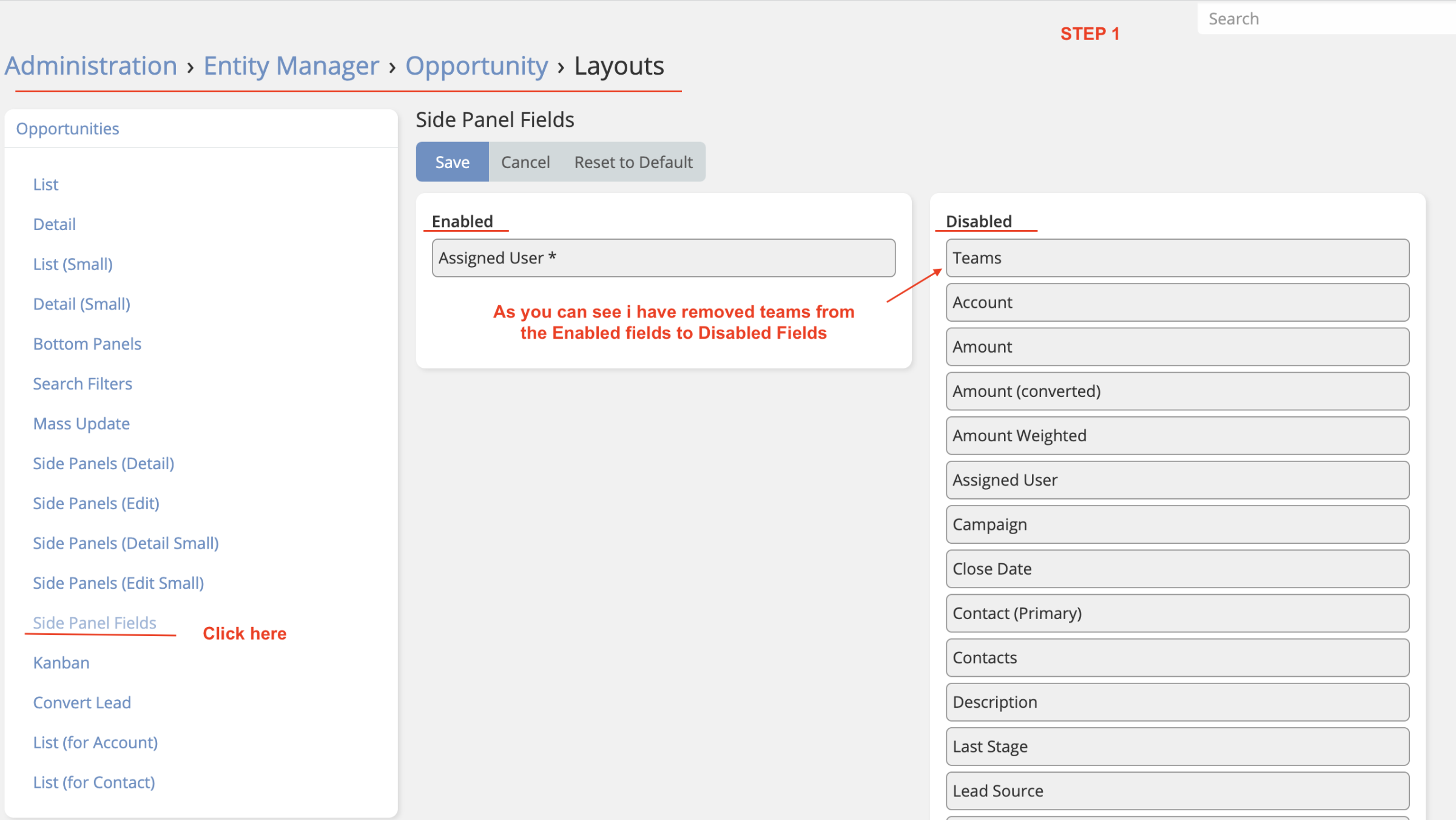Open the Opportunities panel header link
Screen dimensions: 1456x820
(x=67, y=129)
